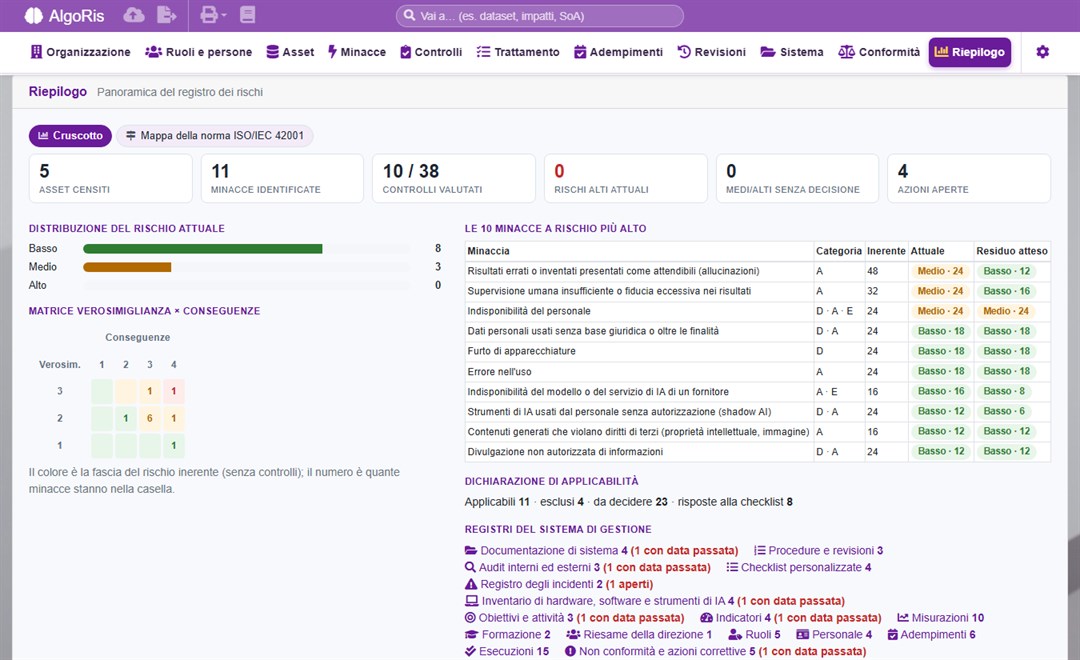Click the green Basso risk bar
The height and width of the screenshot is (660, 1080).
click(x=202, y=249)
